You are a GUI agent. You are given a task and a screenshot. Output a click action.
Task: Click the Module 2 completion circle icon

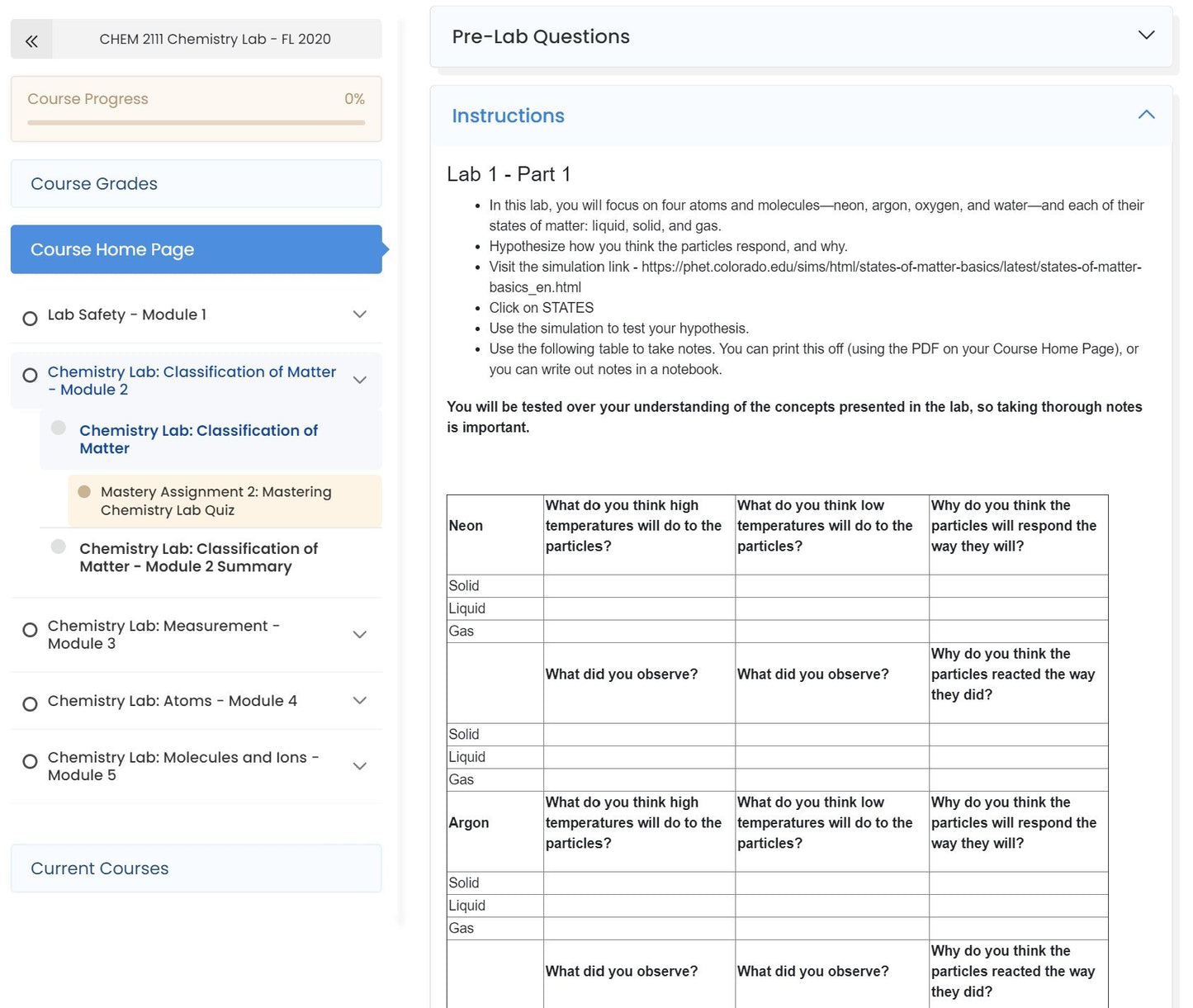click(x=30, y=376)
